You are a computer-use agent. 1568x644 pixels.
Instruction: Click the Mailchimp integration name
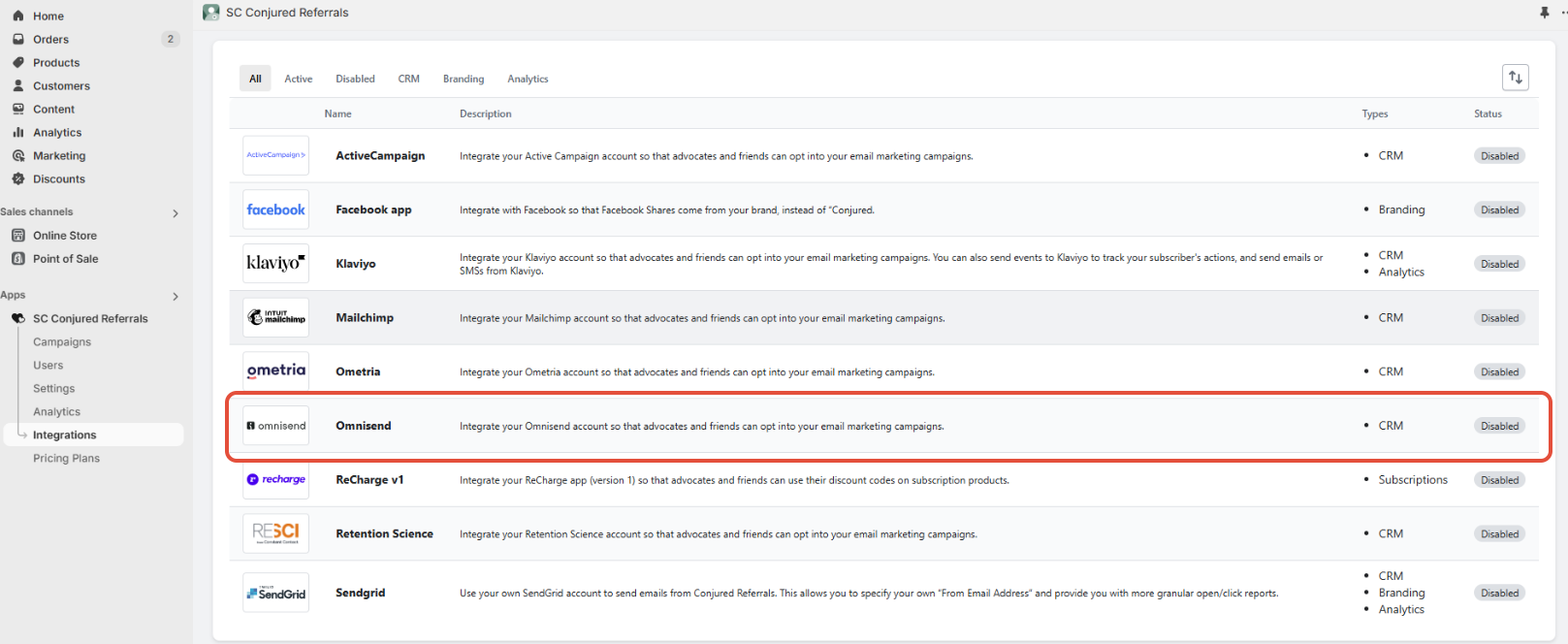(x=365, y=317)
